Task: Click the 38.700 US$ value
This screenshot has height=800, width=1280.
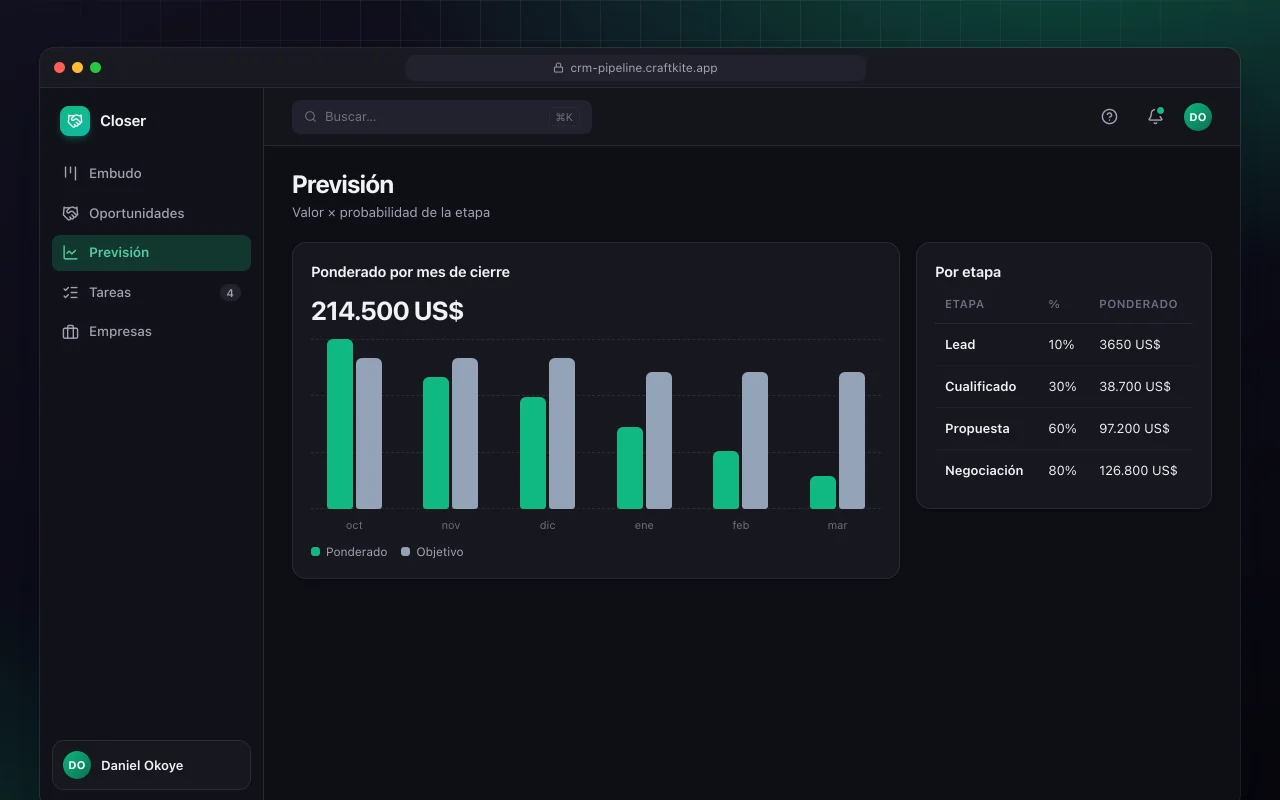Action: 1135,386
